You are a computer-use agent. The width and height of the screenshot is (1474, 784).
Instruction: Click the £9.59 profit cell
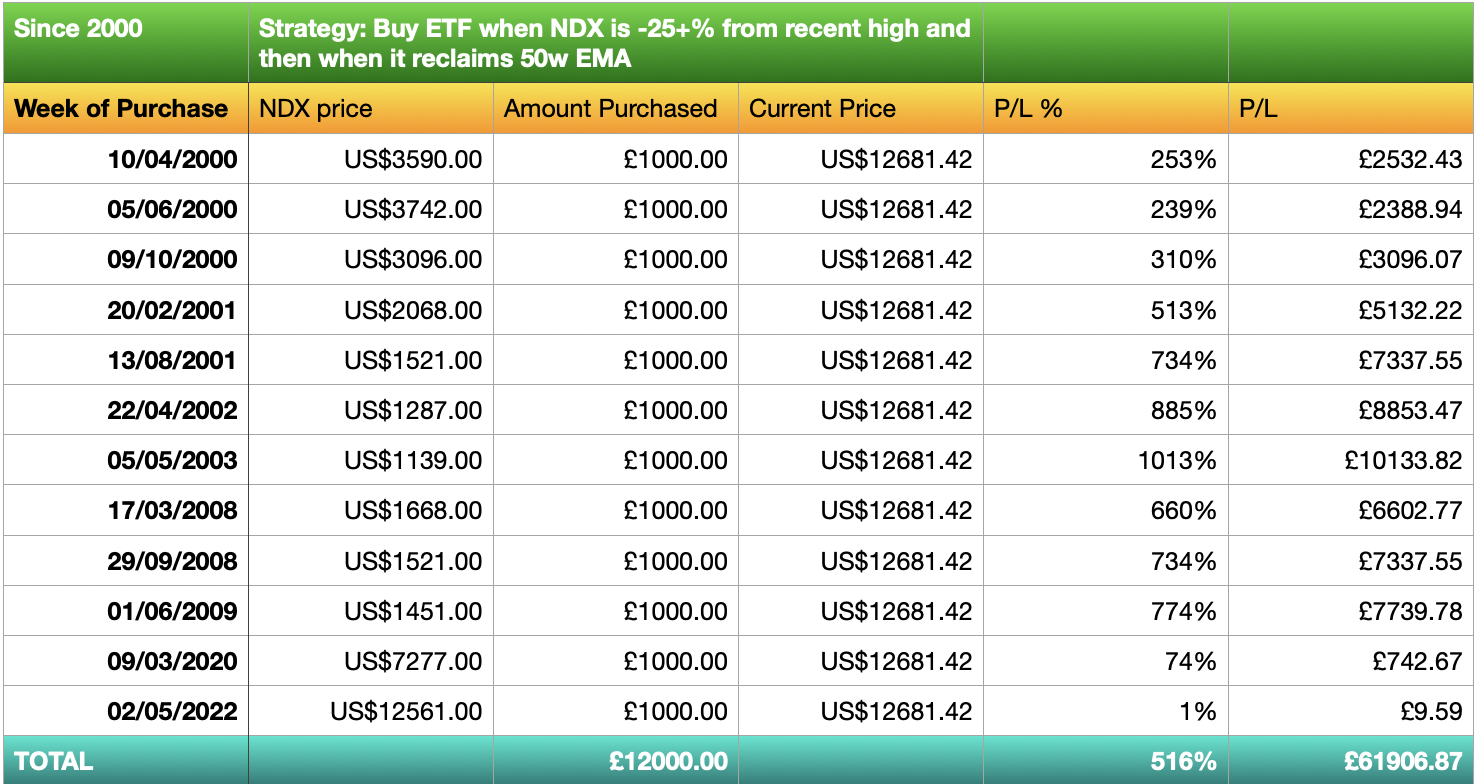tap(1351, 711)
